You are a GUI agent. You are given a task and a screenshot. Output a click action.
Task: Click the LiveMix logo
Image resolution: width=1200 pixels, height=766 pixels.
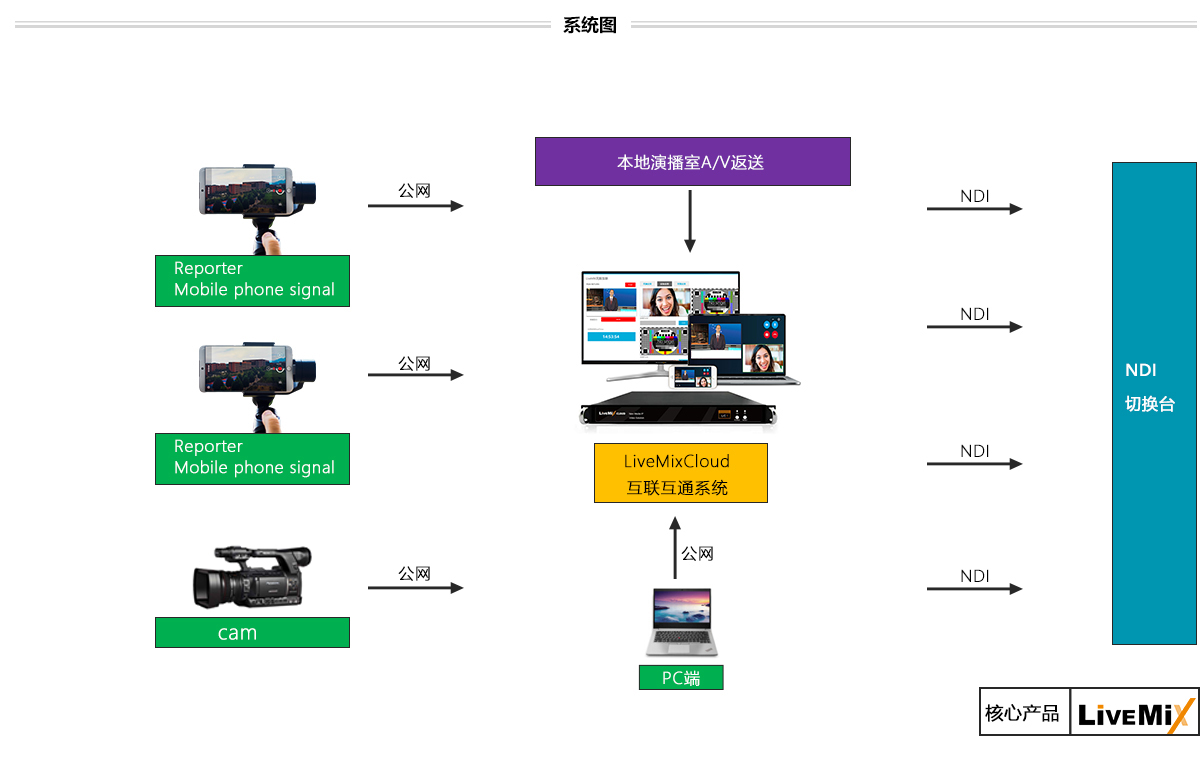(1134, 712)
